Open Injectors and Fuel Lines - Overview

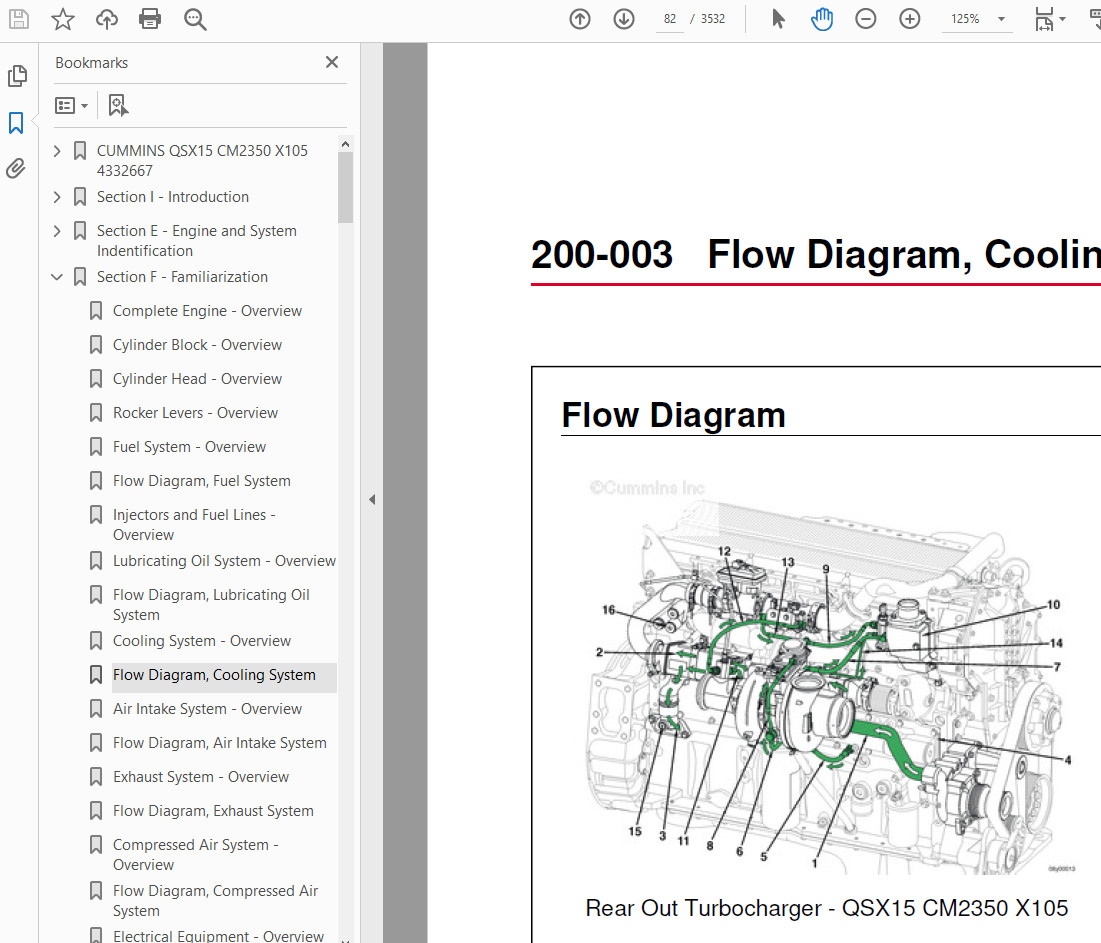coord(194,525)
